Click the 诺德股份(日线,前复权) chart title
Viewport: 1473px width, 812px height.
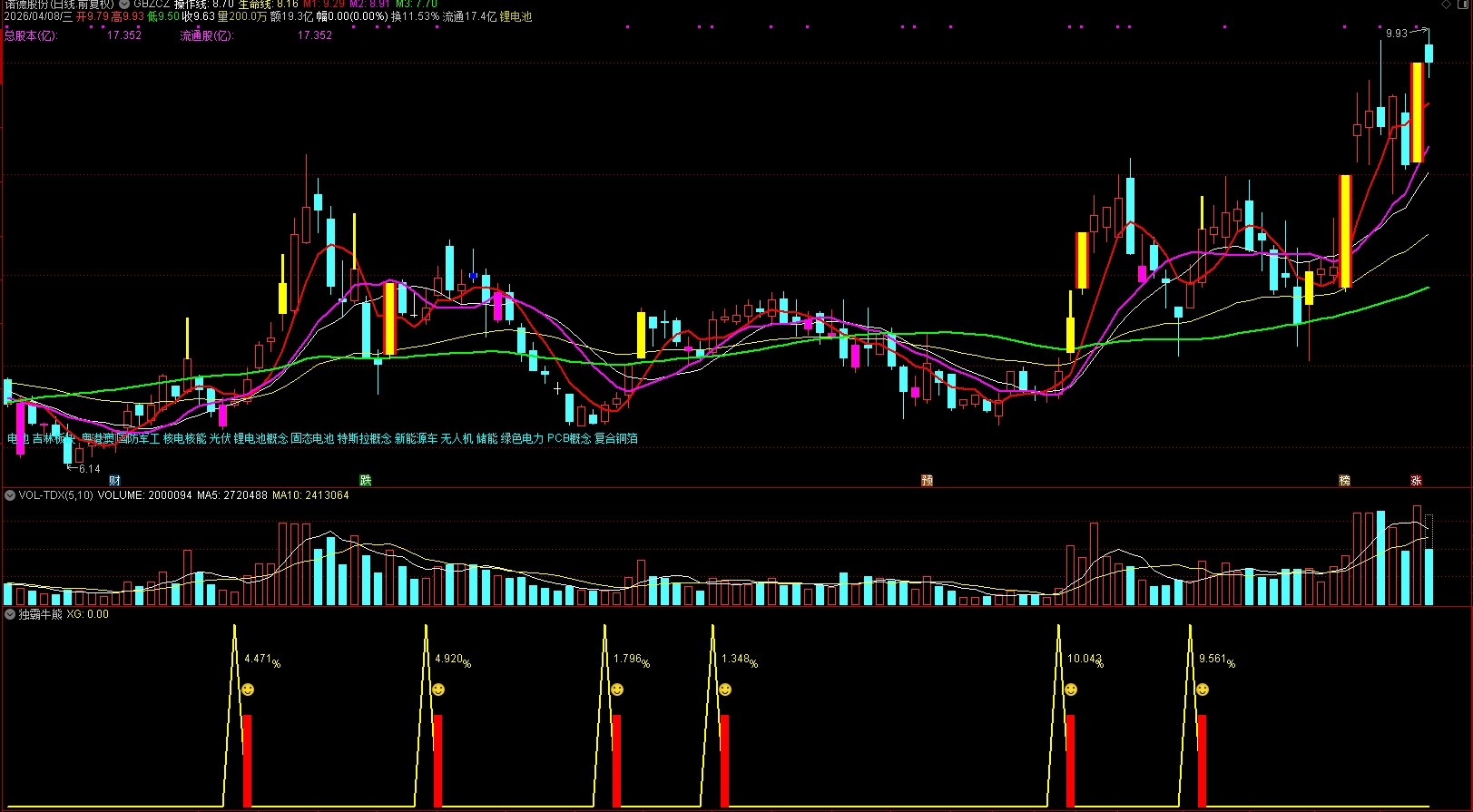(59, 5)
